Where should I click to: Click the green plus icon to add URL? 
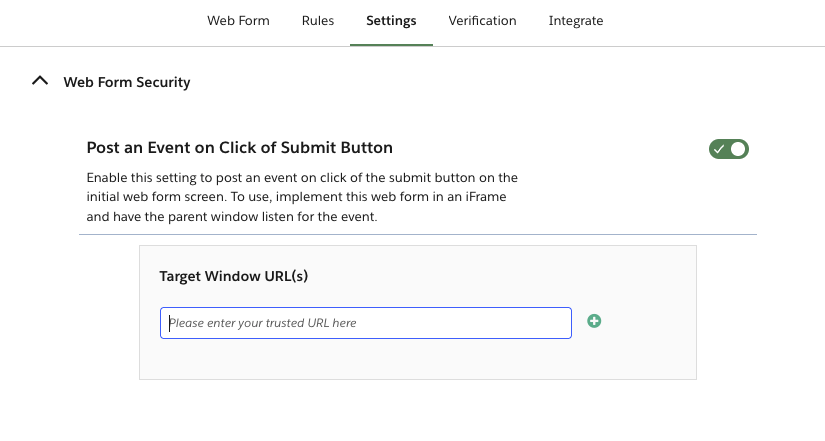point(594,321)
